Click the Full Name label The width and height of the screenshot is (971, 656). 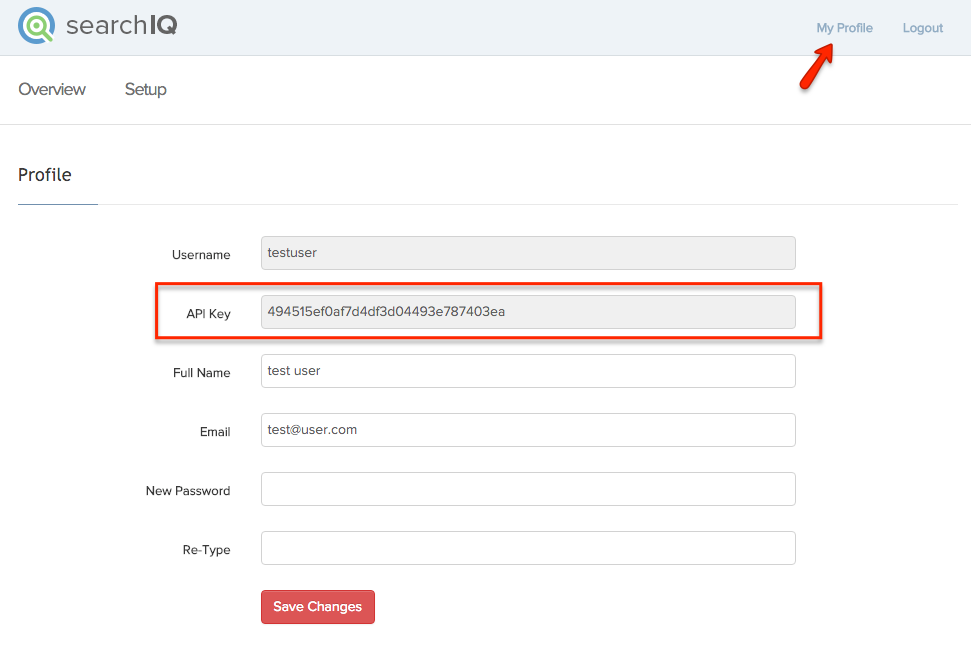click(201, 373)
